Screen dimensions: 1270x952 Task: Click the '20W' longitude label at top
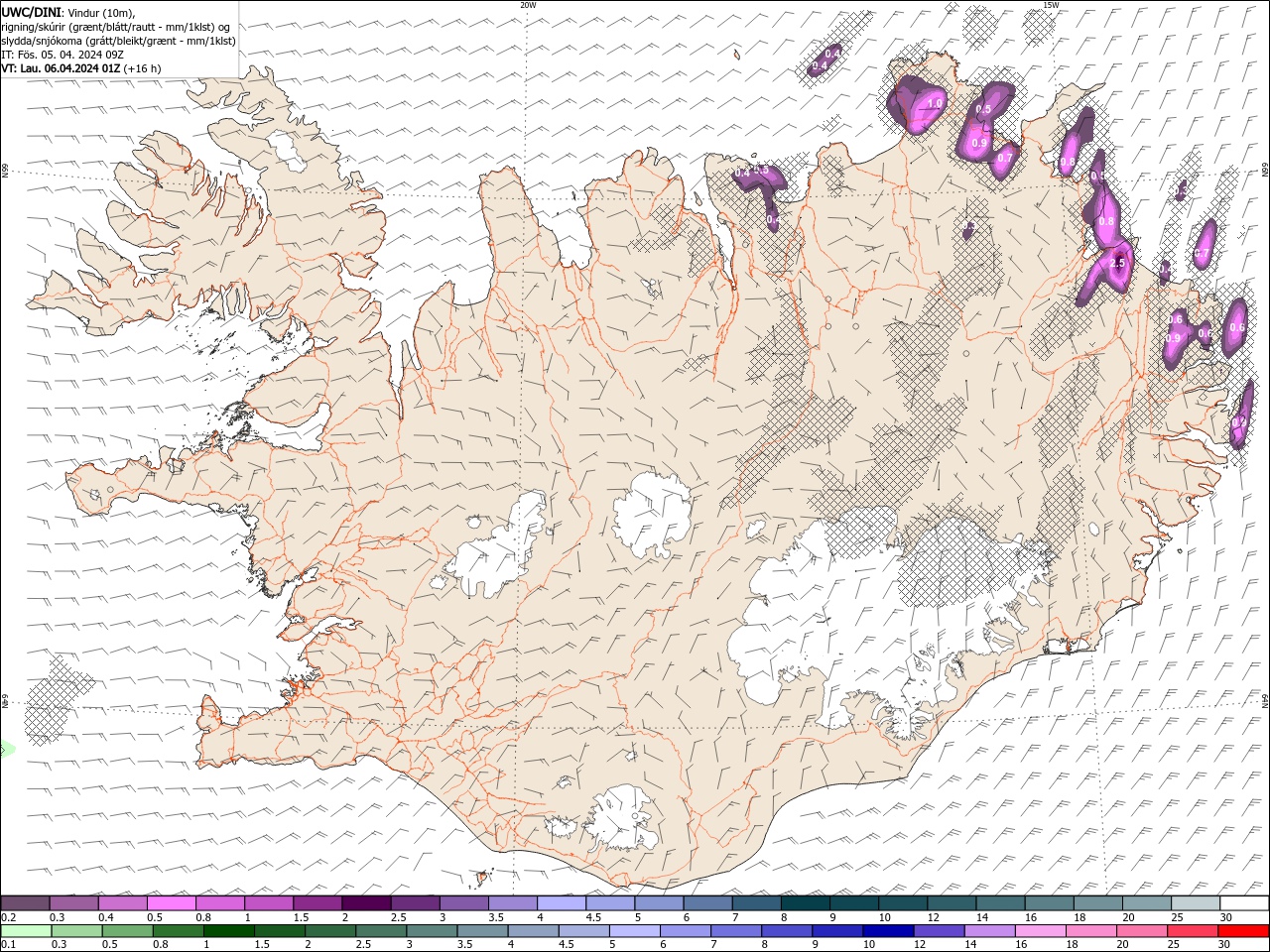point(528,5)
